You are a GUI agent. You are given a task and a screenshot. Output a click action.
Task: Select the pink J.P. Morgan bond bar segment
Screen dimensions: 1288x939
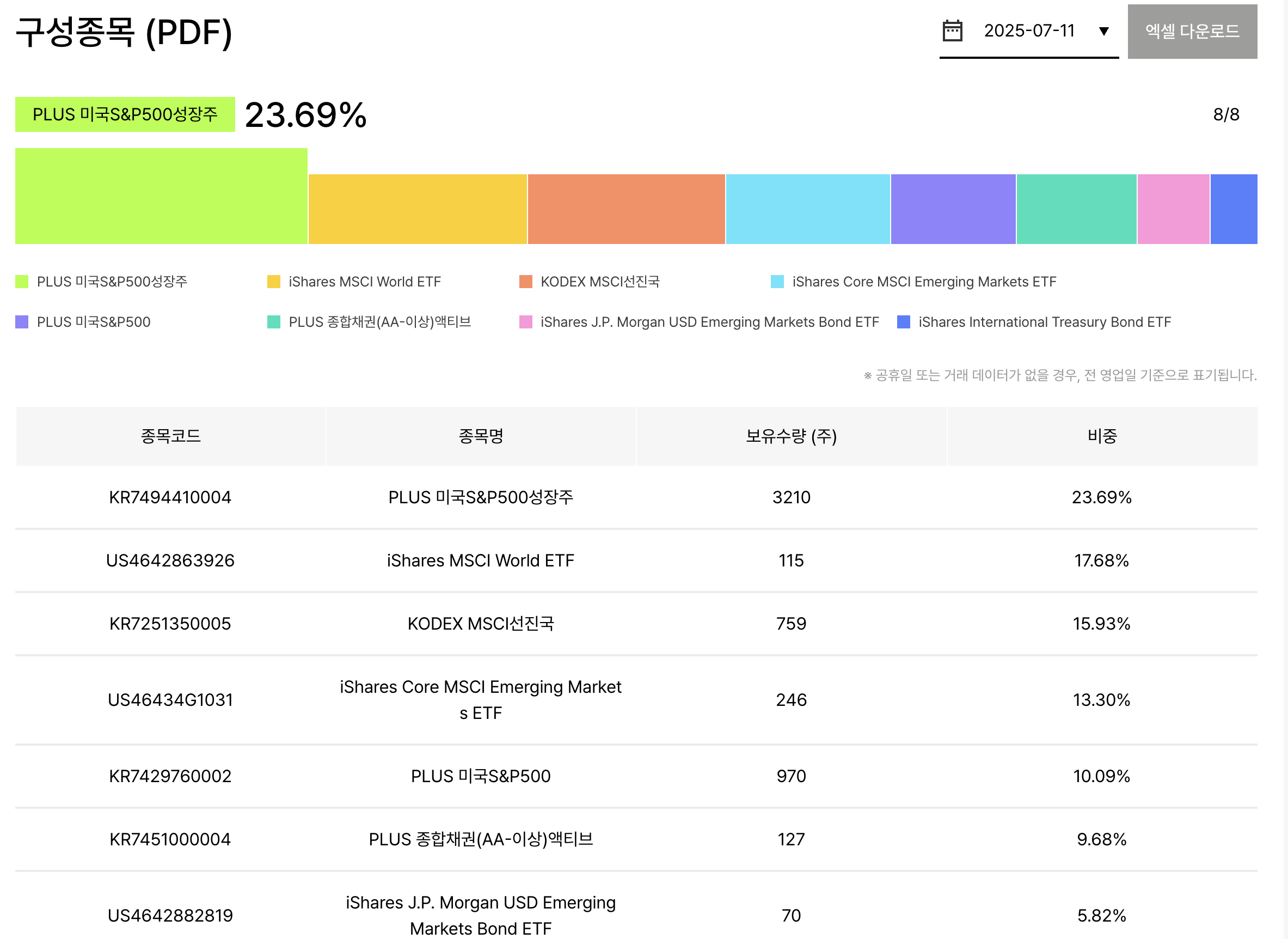(1173, 209)
